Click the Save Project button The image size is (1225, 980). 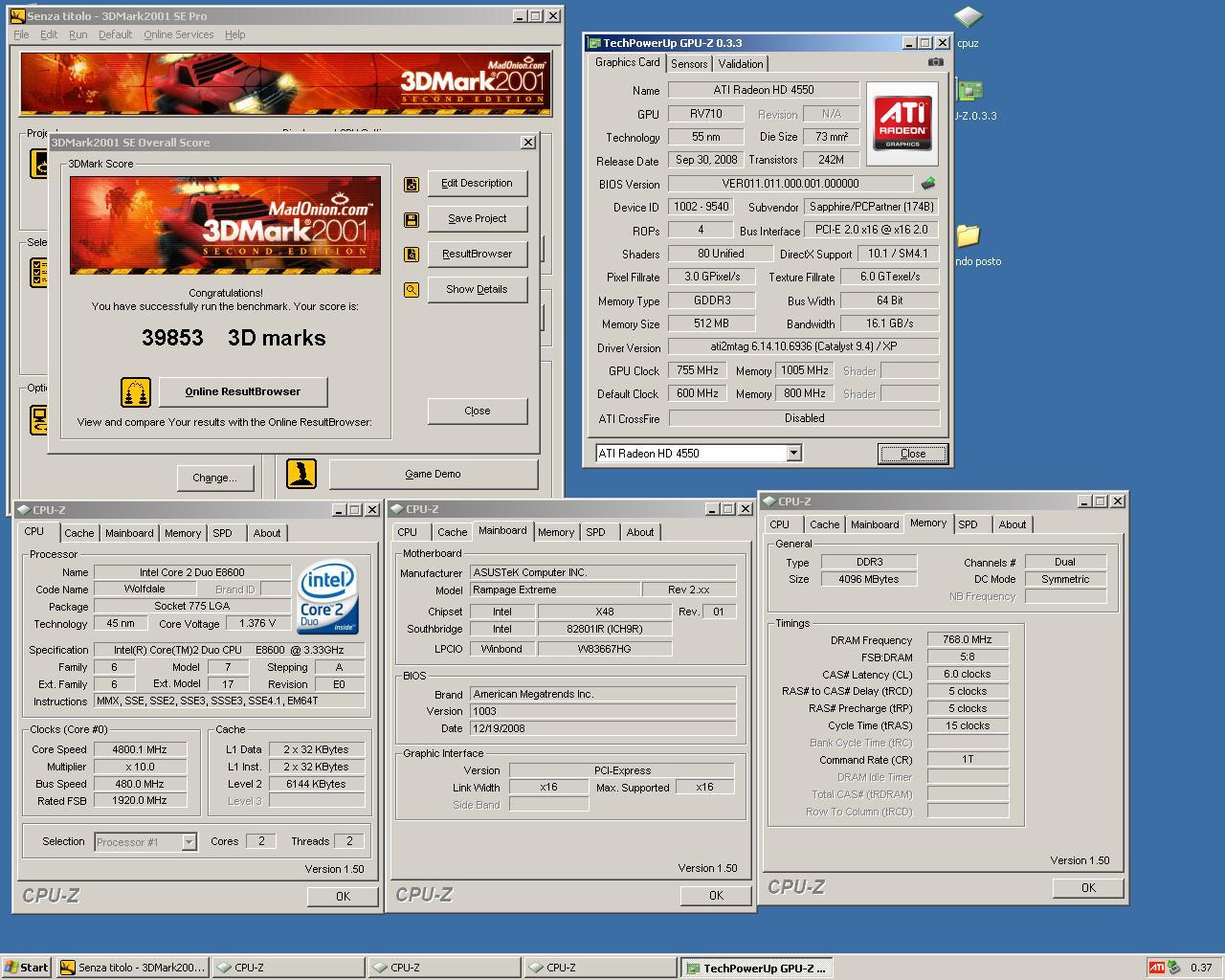point(477,219)
